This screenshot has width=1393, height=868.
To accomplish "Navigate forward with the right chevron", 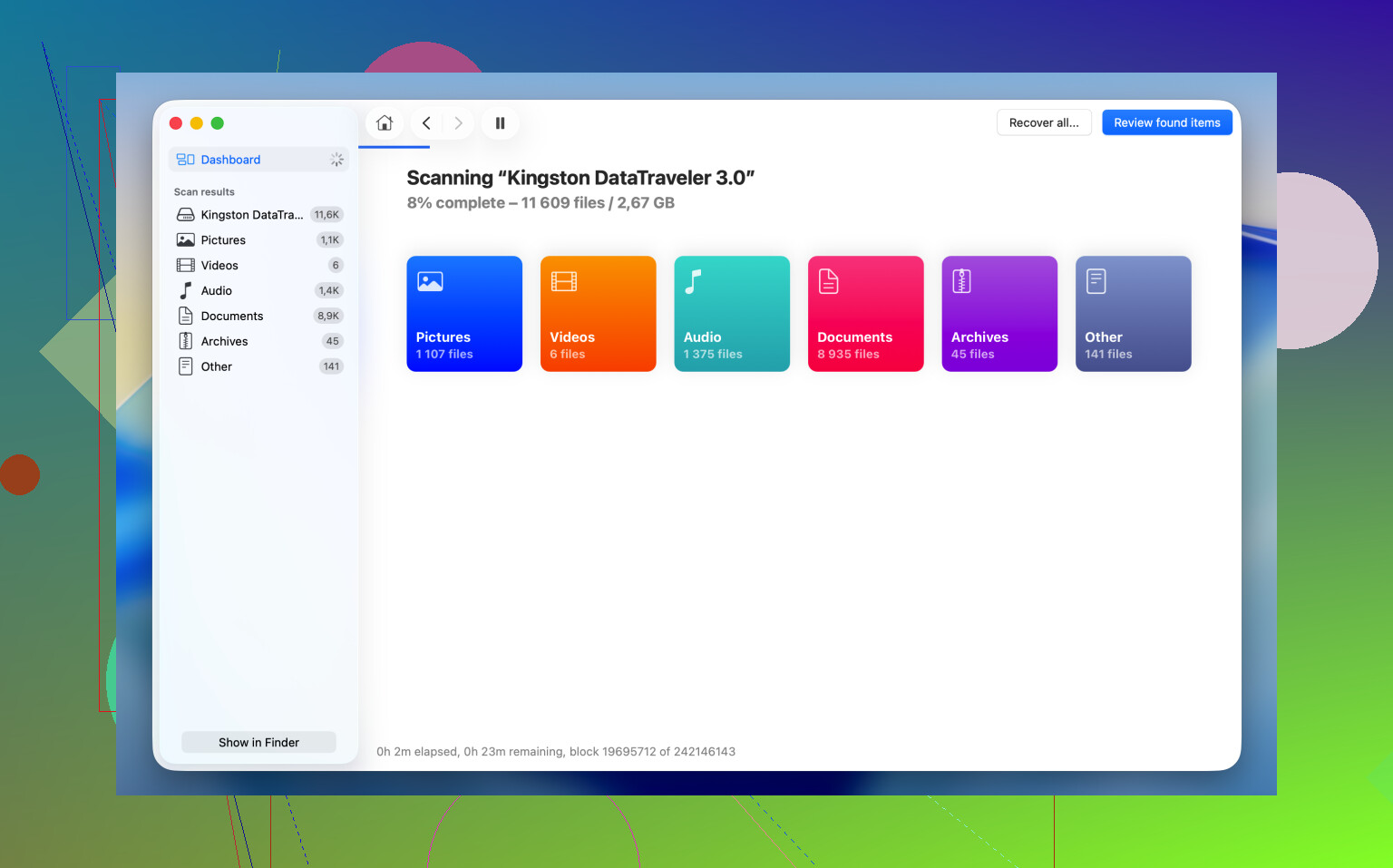I will 458,122.
